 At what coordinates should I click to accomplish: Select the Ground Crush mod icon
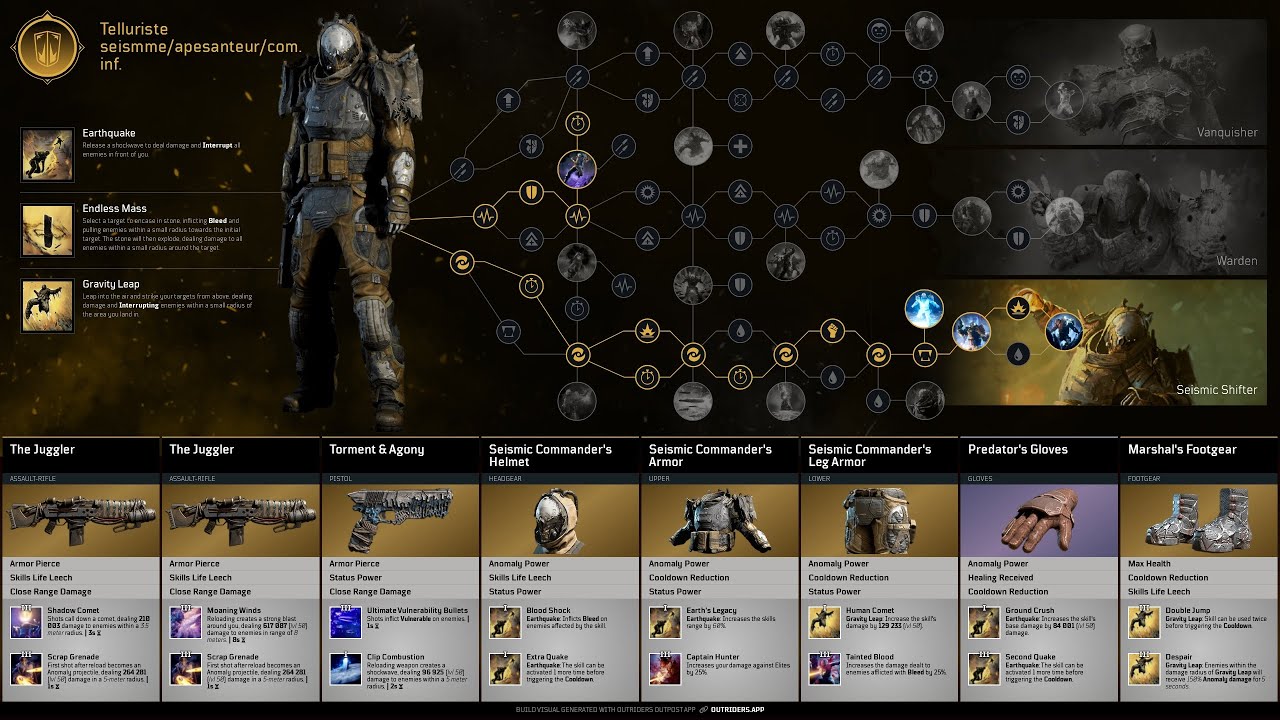click(x=985, y=620)
